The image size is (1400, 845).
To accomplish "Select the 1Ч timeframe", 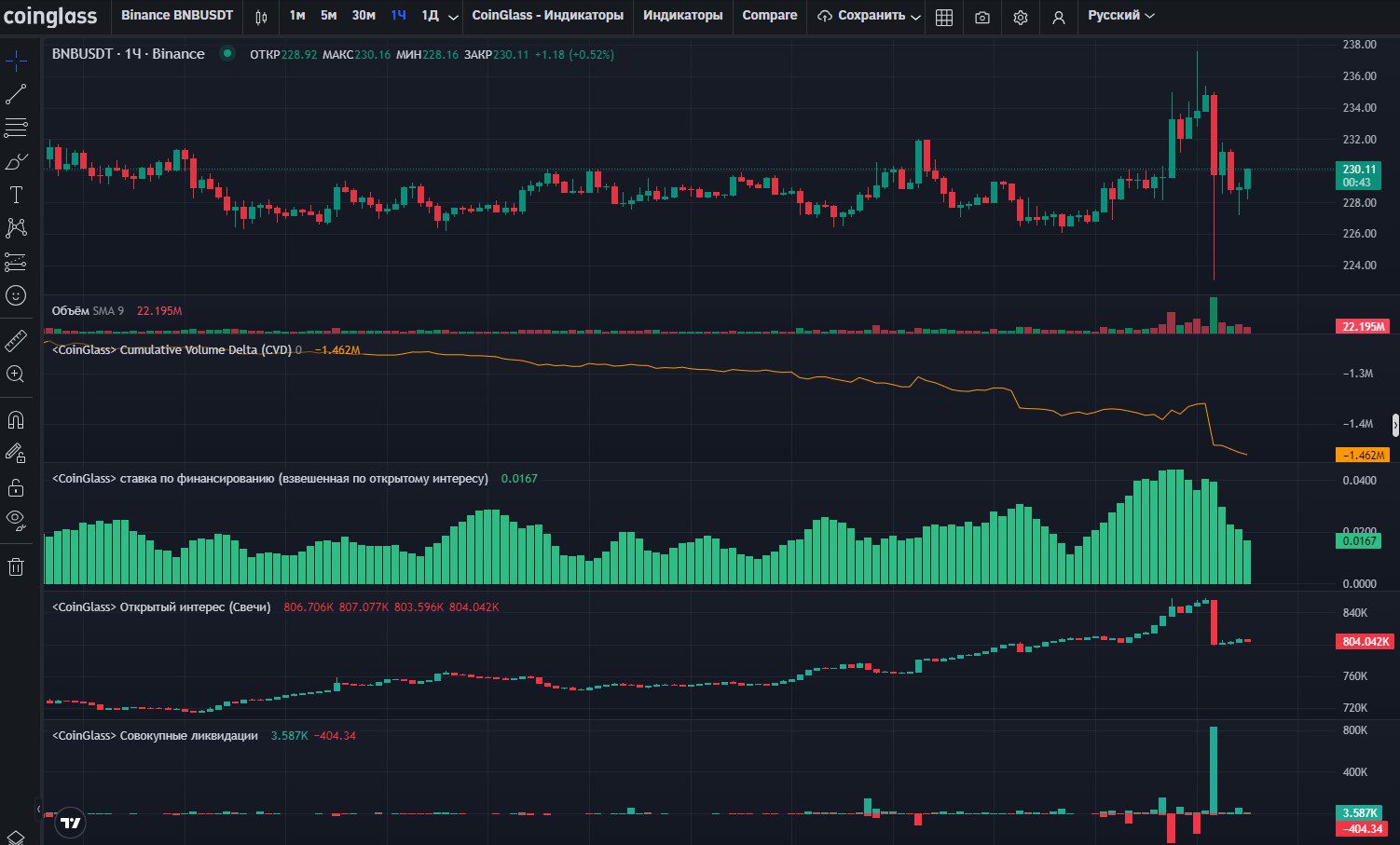I will (x=398, y=16).
